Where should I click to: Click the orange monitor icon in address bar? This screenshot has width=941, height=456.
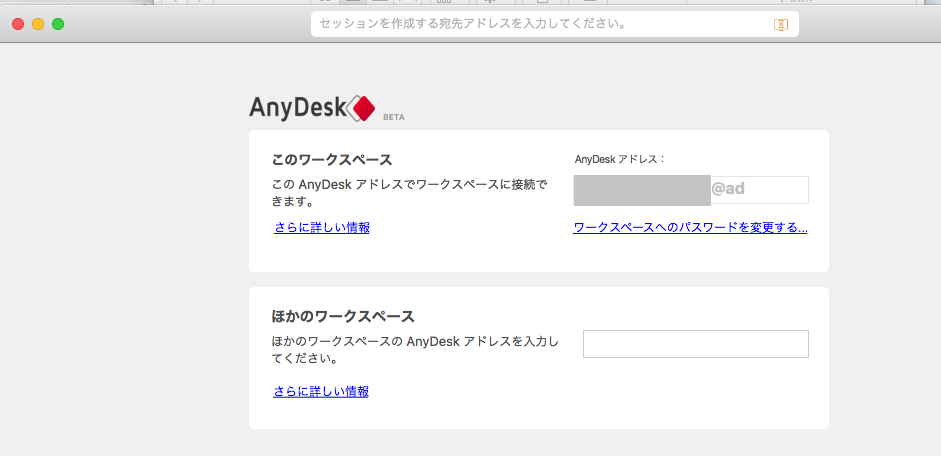tap(780, 25)
